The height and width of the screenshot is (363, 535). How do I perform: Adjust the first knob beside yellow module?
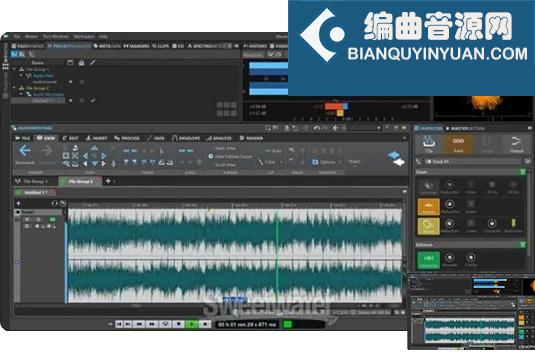(x=450, y=223)
